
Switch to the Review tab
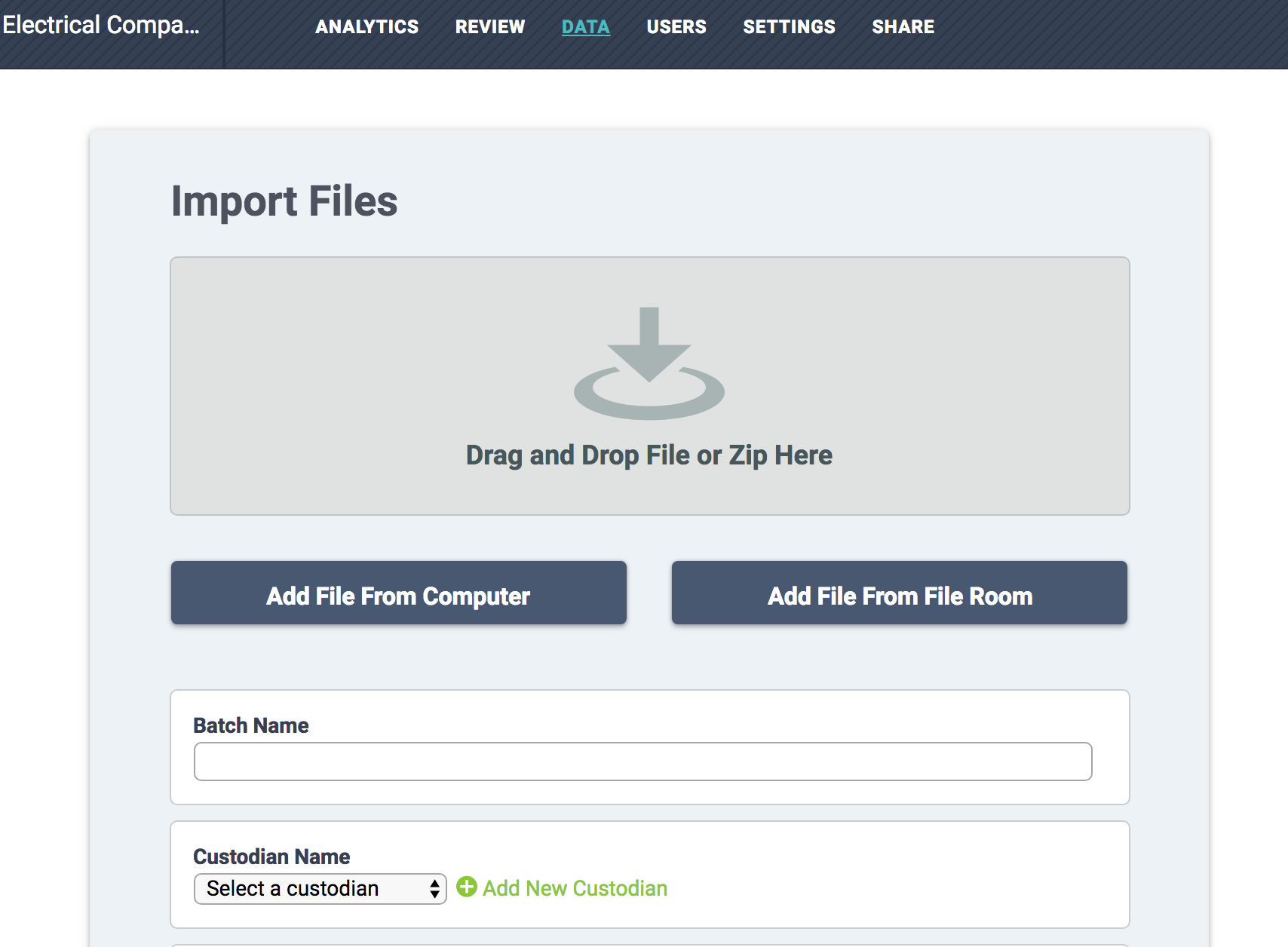pos(489,27)
